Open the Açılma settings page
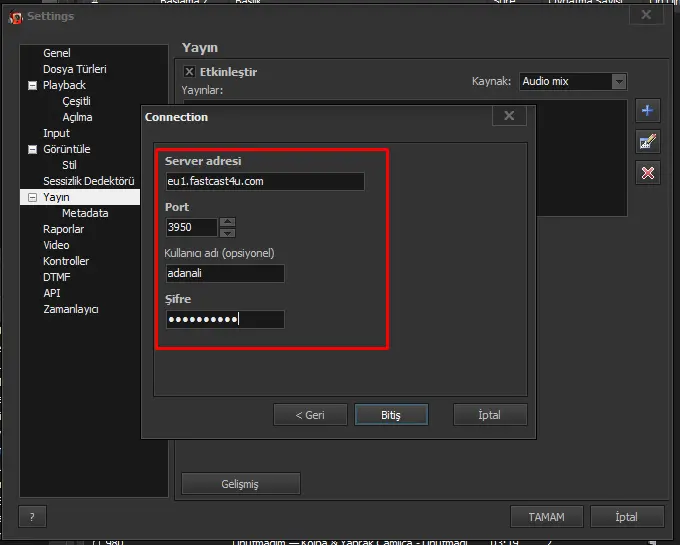The width and height of the screenshot is (680, 545). [x=77, y=117]
